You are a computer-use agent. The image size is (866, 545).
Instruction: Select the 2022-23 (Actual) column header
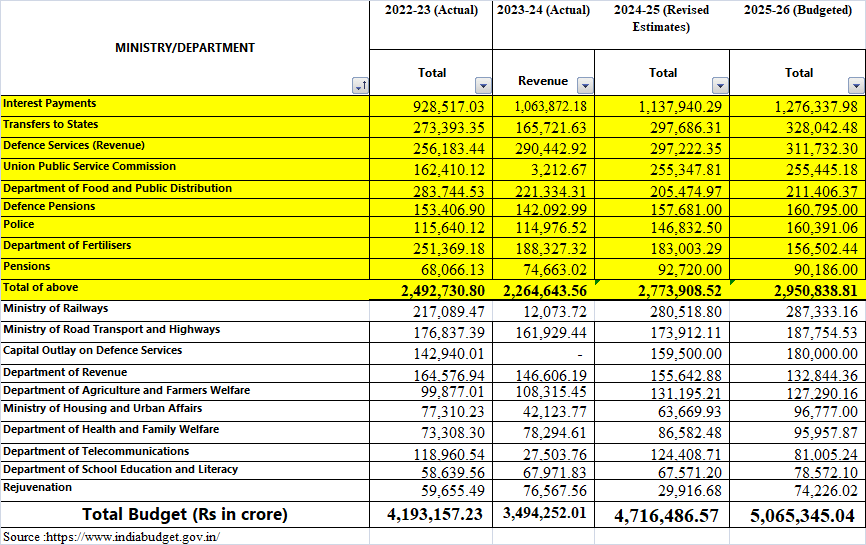(431, 10)
